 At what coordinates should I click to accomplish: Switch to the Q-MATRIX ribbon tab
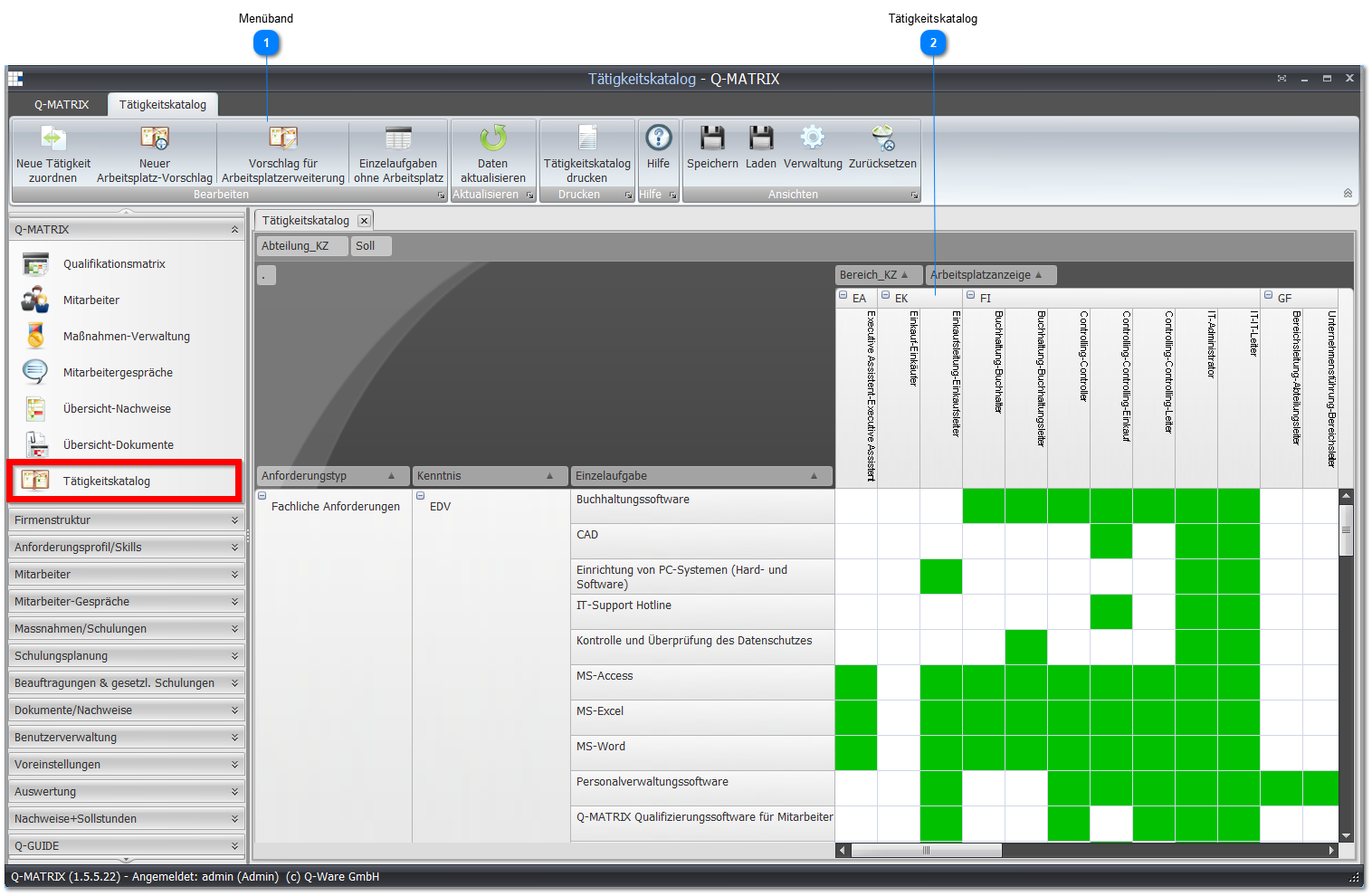[62, 105]
